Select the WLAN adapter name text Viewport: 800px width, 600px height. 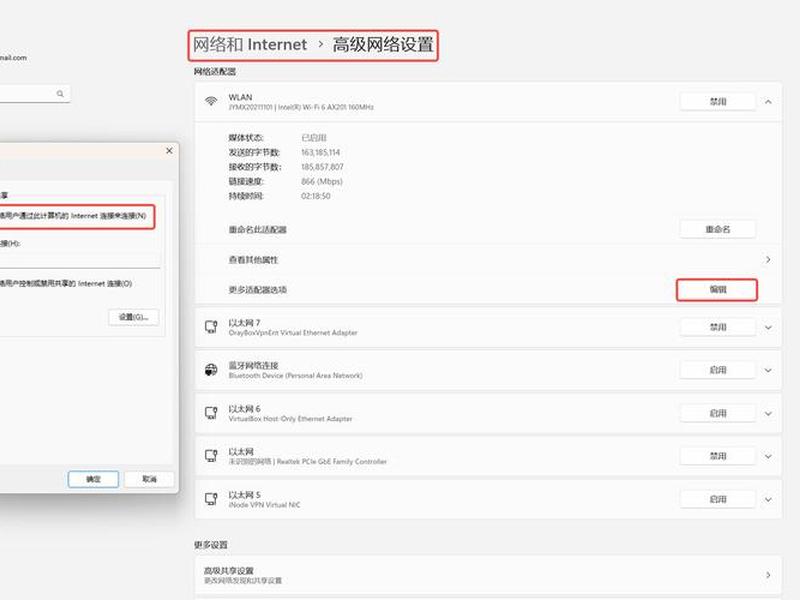[240, 97]
